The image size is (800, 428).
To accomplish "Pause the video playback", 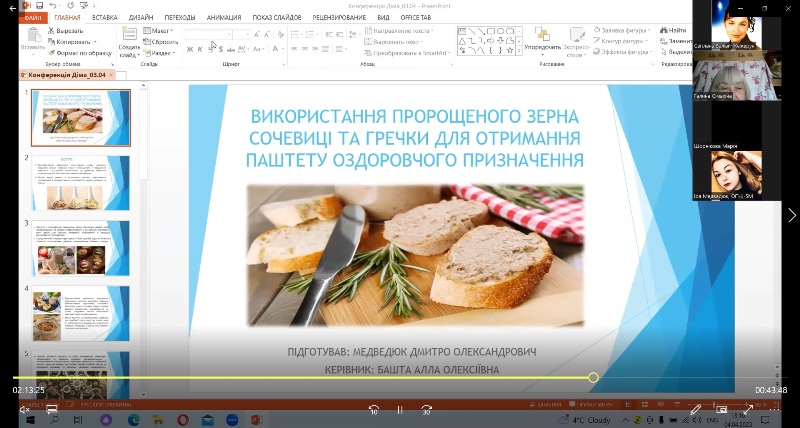I will [x=400, y=410].
